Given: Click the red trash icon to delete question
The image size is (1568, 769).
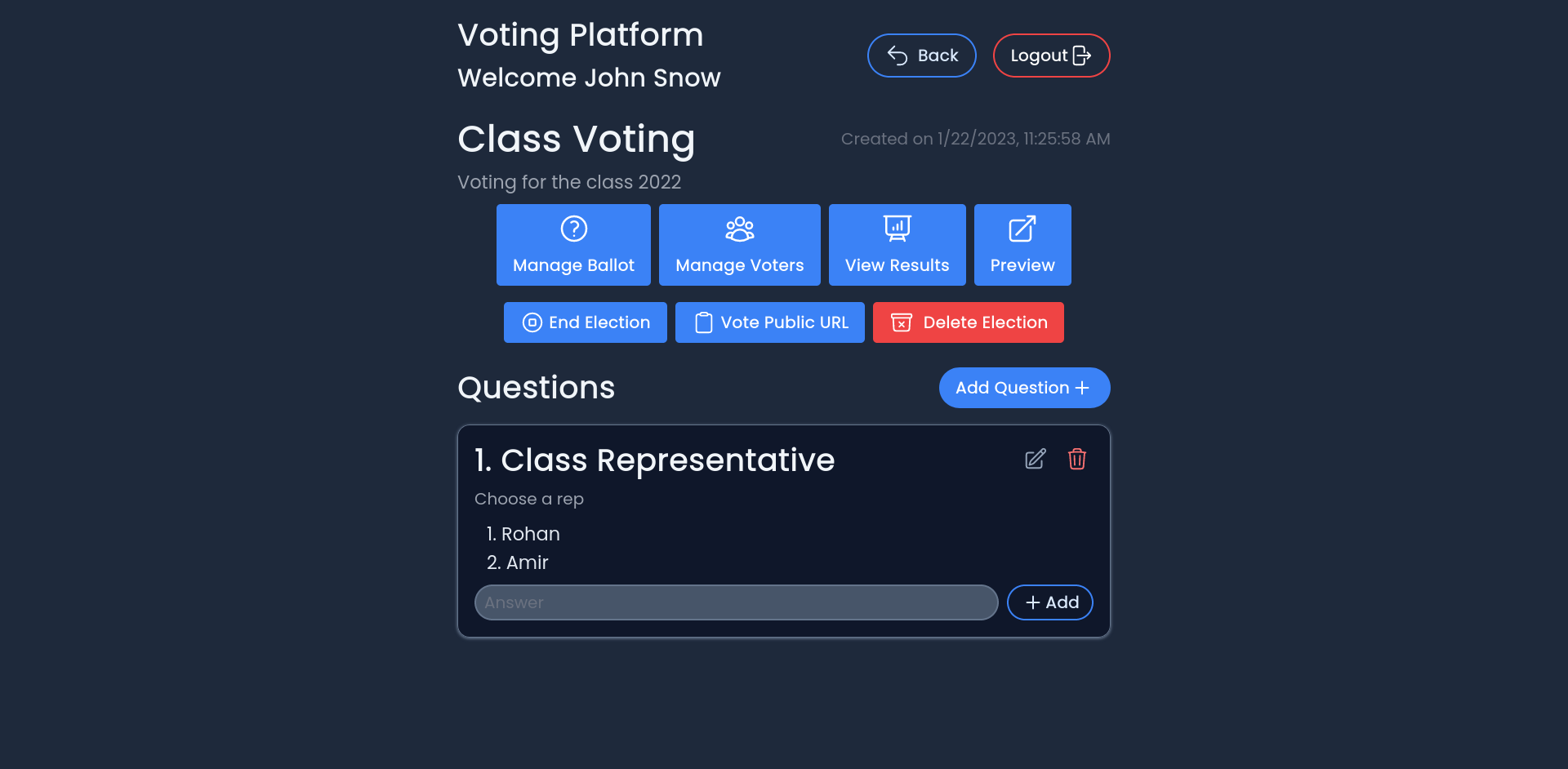Looking at the screenshot, I should pos(1077,459).
